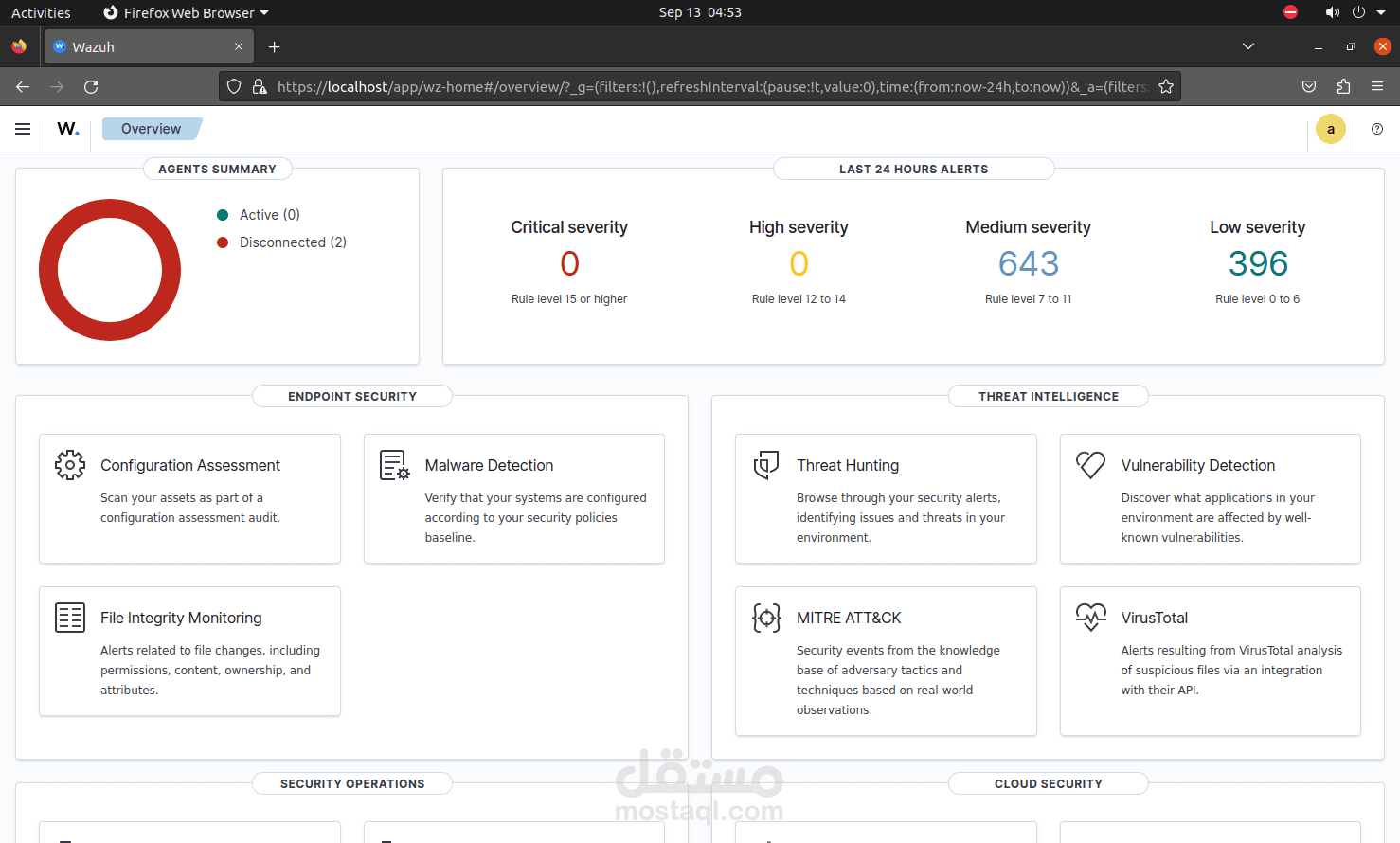This screenshot has height=843, width=1400.
Task: Click the File Integrity Monitoring list icon
Action: (70, 618)
